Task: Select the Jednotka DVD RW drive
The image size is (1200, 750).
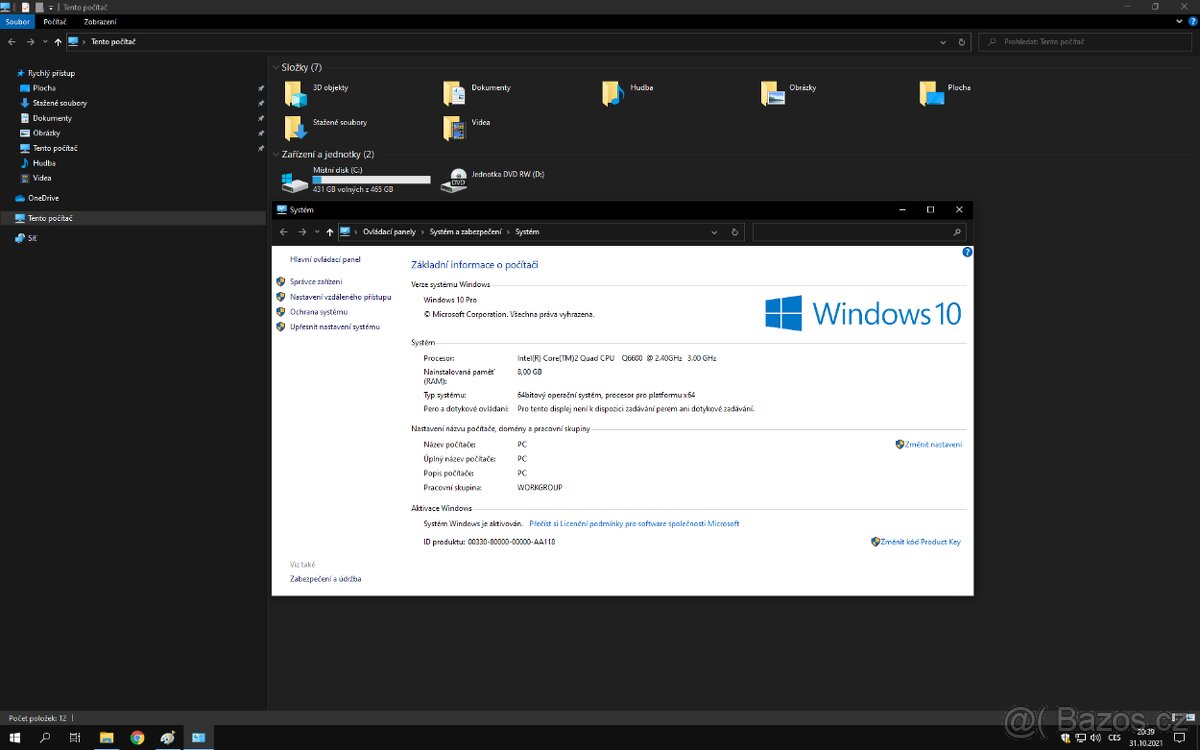Action: [x=458, y=180]
